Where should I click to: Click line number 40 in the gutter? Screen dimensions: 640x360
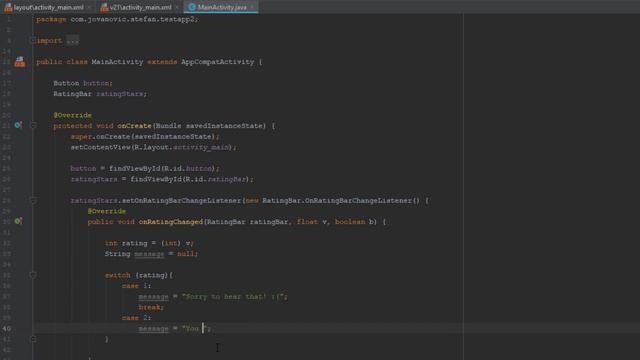[7, 328]
